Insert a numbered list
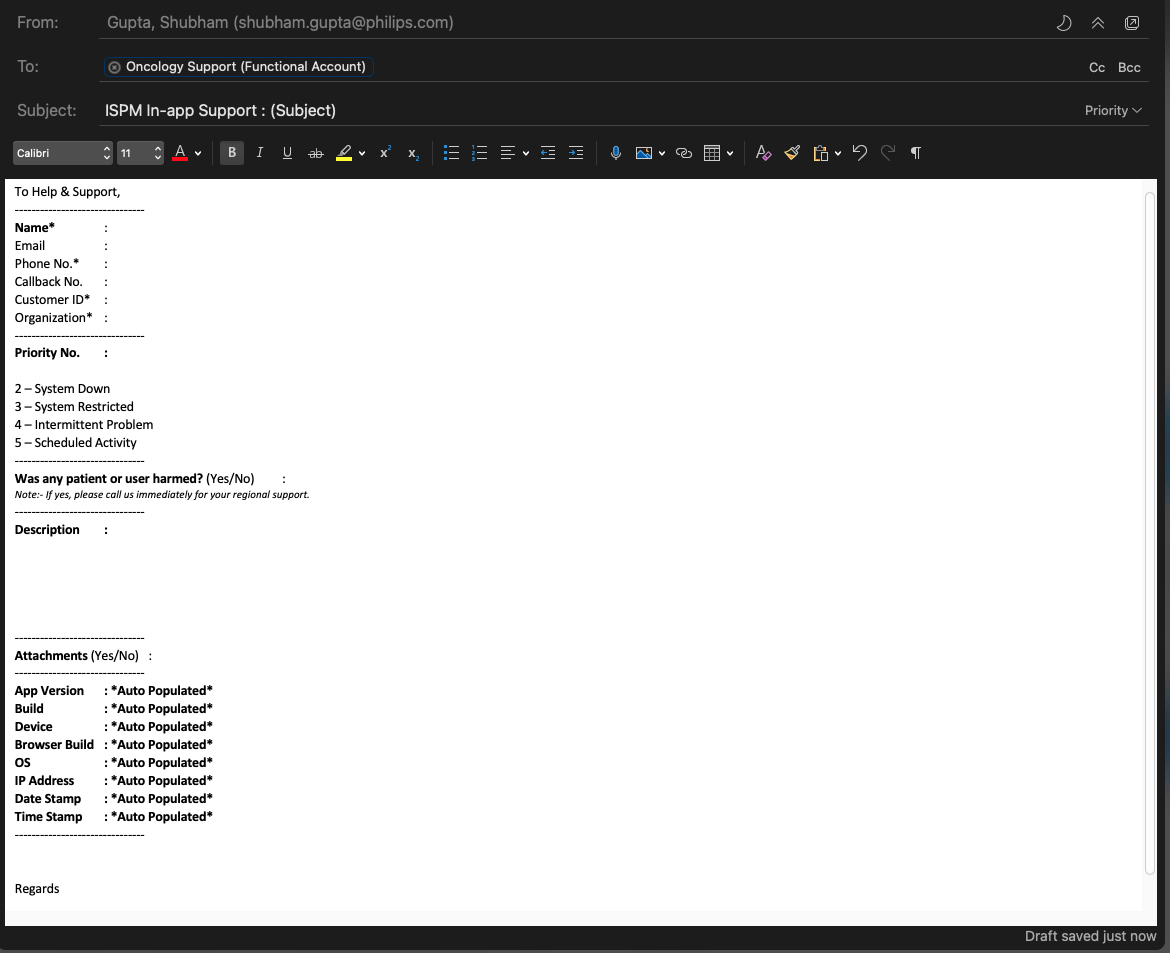 coord(480,153)
